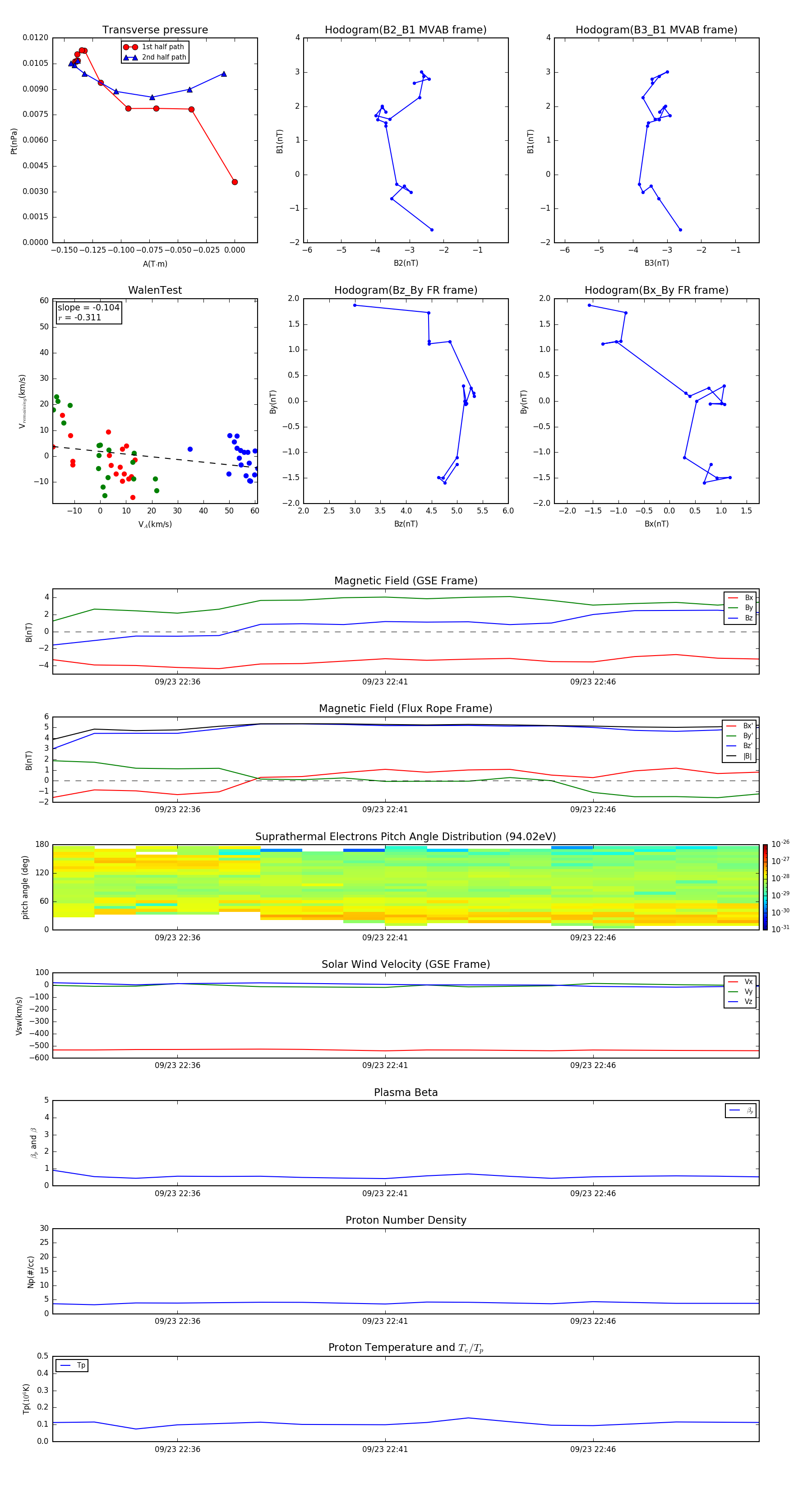Click the 'Tp' legend in temperature plot
The image size is (812, 1489).
click(72, 1365)
